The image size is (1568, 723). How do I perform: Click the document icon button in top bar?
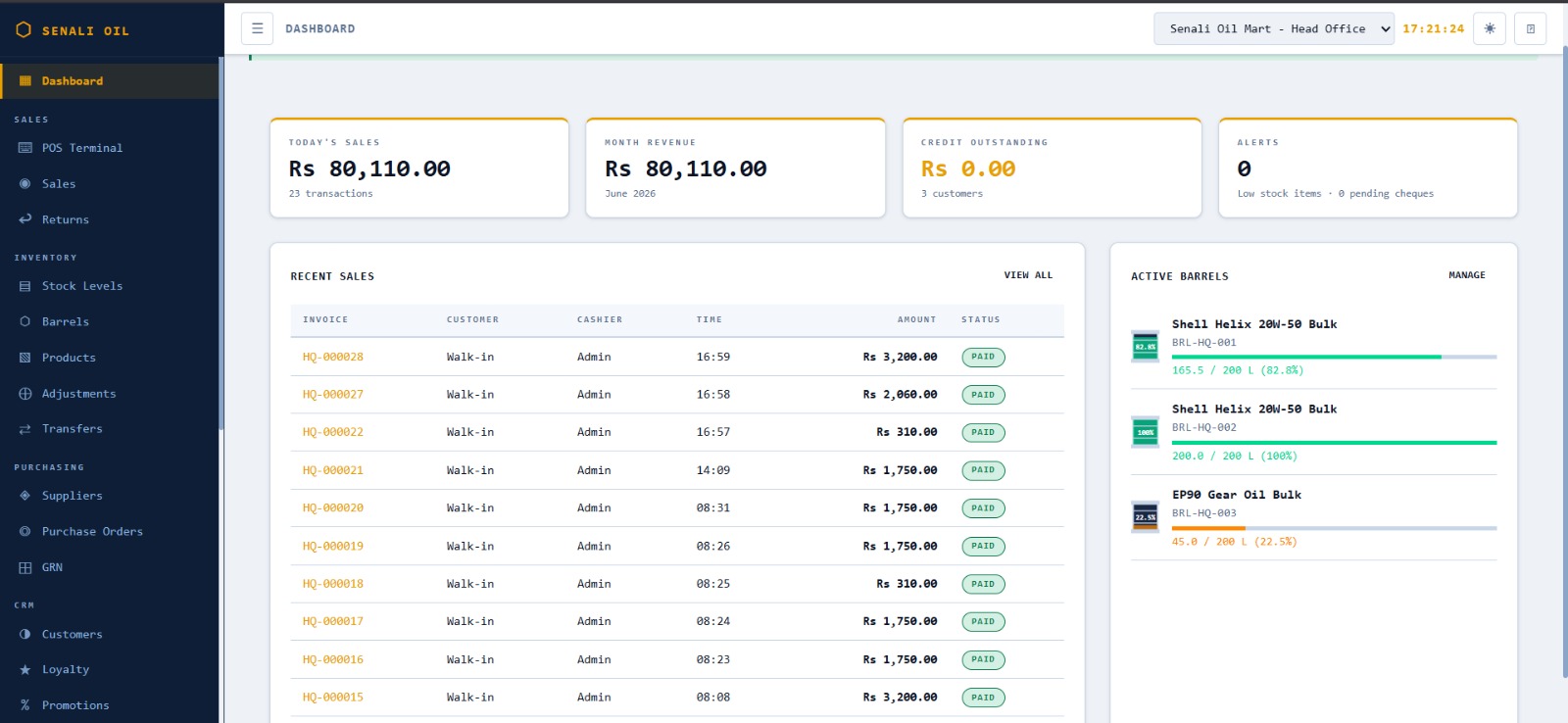(1531, 28)
